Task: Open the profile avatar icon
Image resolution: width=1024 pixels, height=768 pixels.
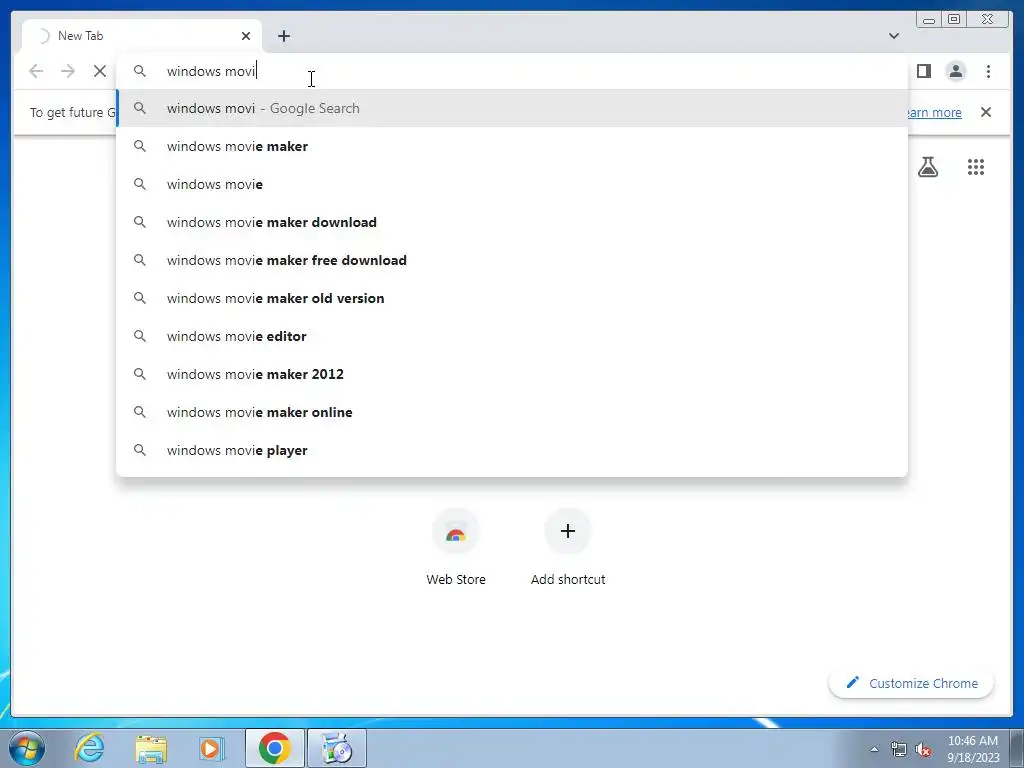Action: click(x=955, y=71)
